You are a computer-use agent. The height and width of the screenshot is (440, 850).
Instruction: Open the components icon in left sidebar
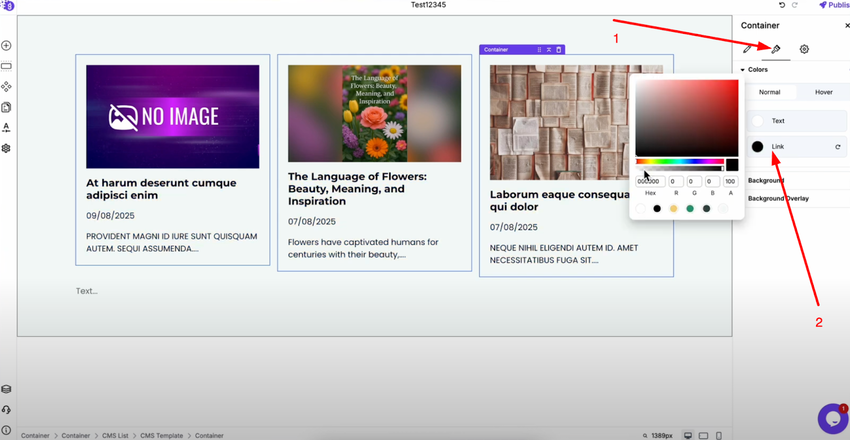(6, 87)
